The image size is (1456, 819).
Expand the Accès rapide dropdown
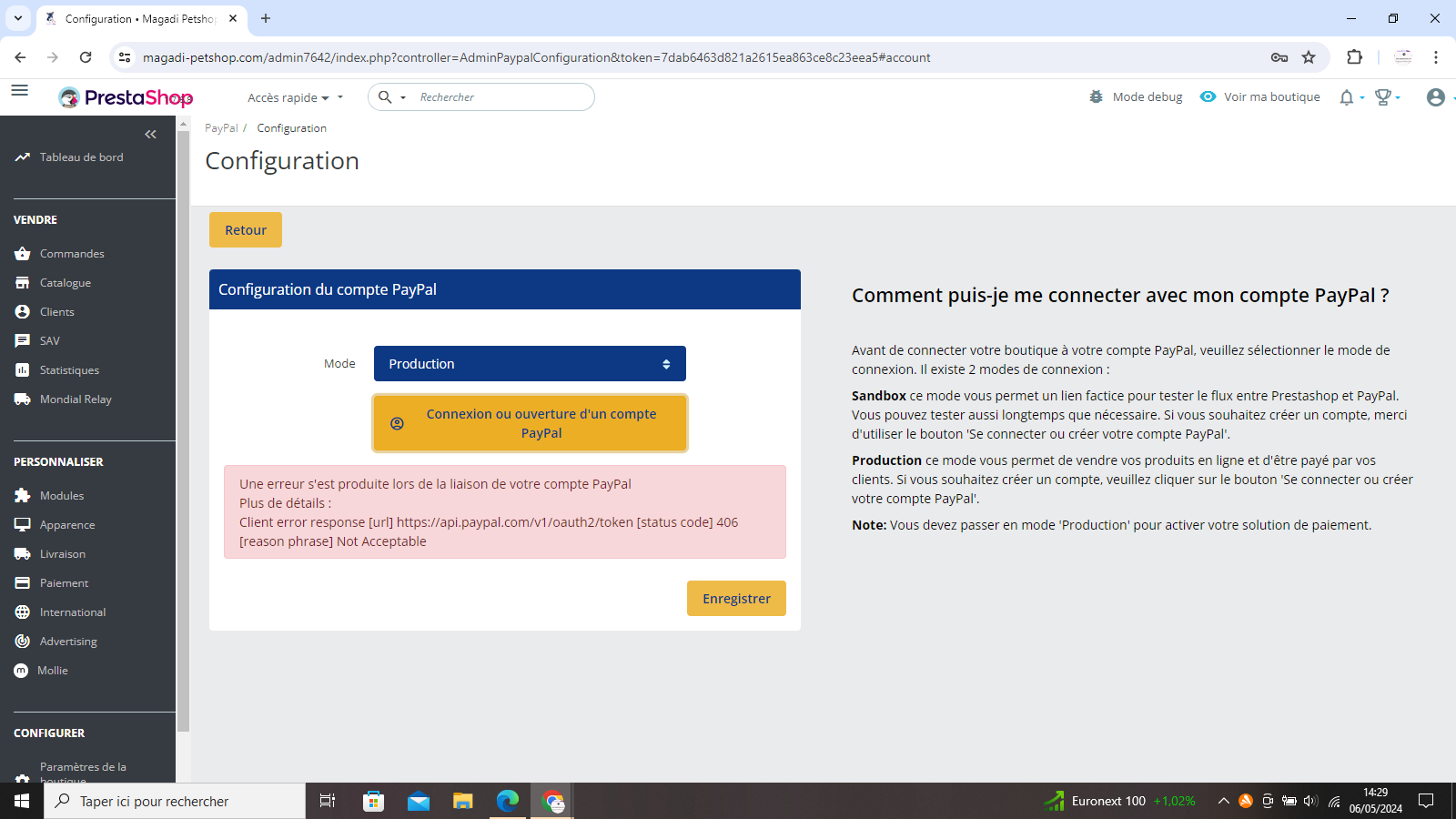[x=296, y=97]
